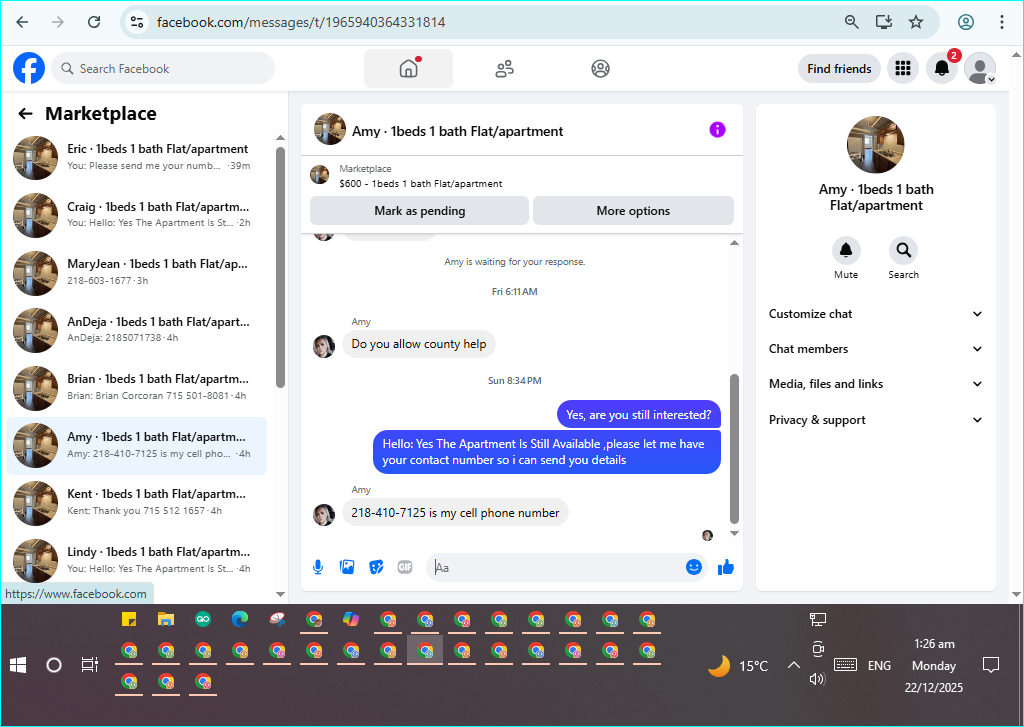Open conversation information purple icon
The width and height of the screenshot is (1024, 727).
717,130
